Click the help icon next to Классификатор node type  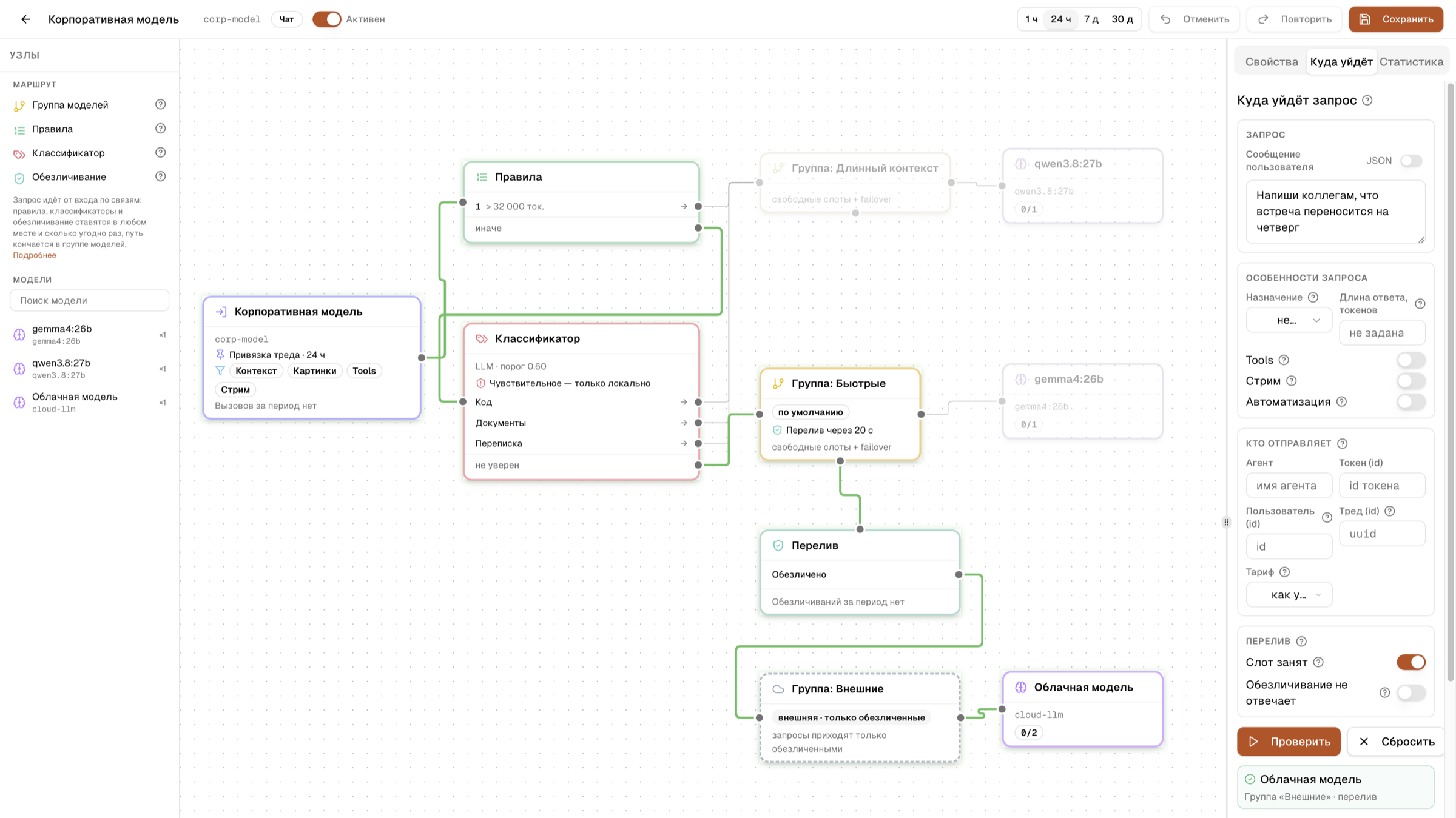(x=160, y=153)
